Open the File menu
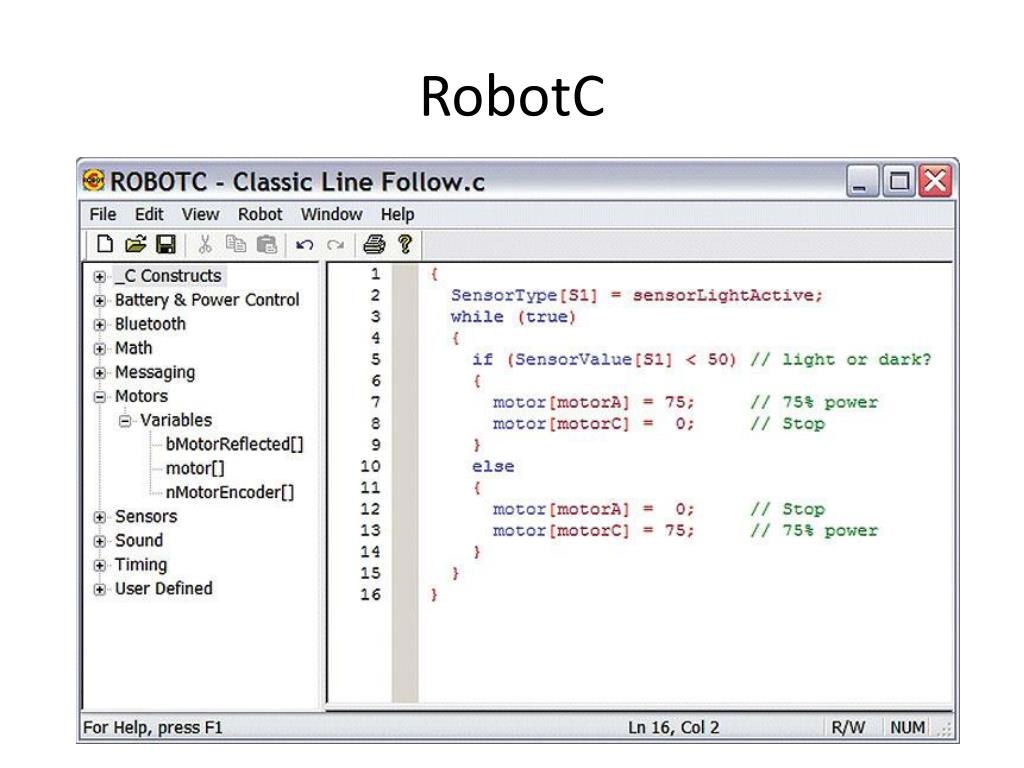1024x768 pixels. (x=103, y=214)
